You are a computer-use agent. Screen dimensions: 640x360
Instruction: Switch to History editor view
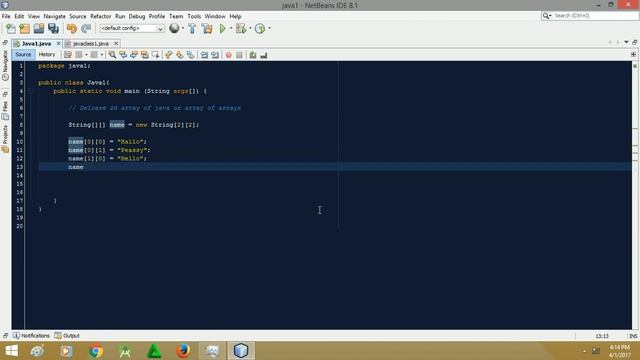tap(47, 55)
